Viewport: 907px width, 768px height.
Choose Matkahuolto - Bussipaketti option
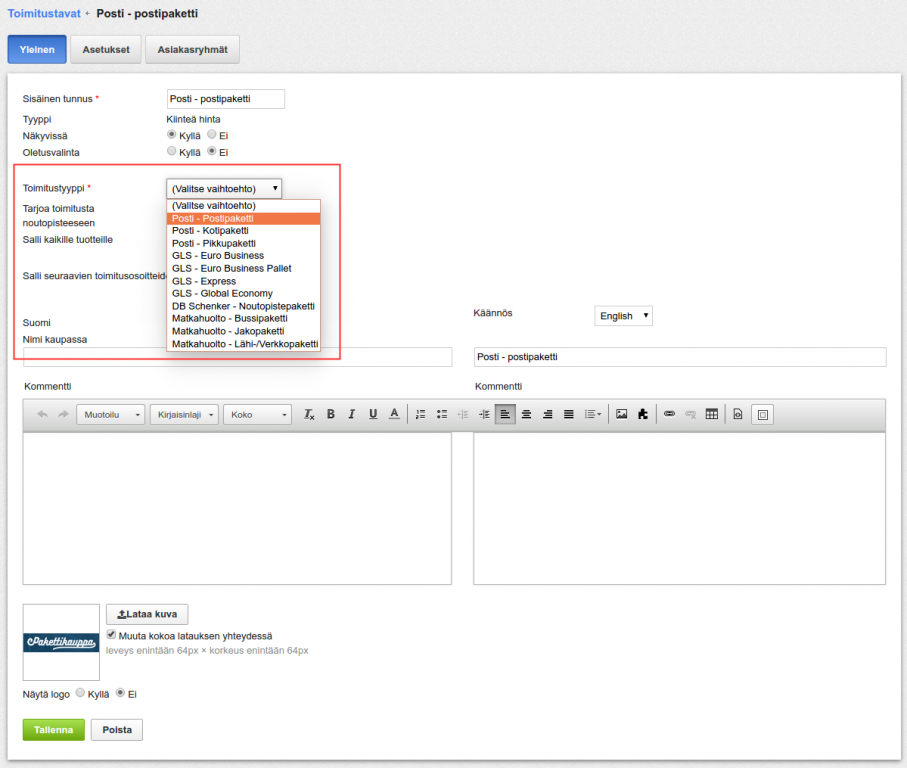tap(244, 319)
